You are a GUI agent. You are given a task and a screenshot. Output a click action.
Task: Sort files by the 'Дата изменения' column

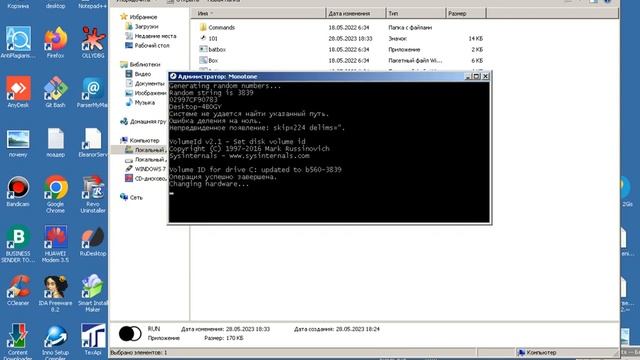[356, 13]
